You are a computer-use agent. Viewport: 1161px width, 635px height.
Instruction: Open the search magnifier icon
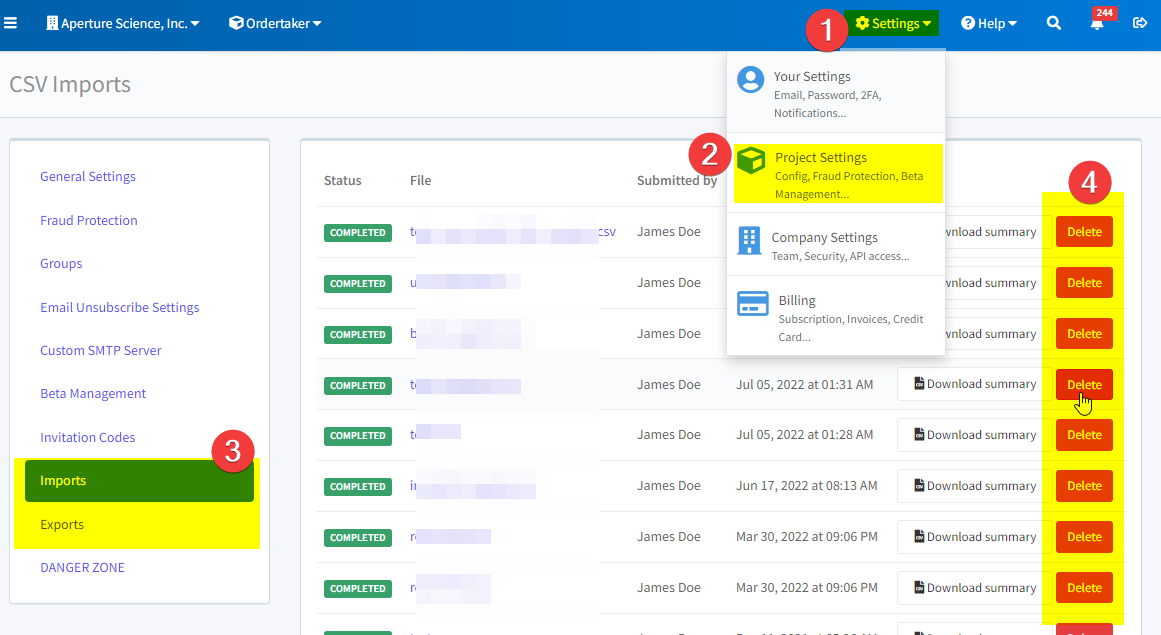[1054, 23]
